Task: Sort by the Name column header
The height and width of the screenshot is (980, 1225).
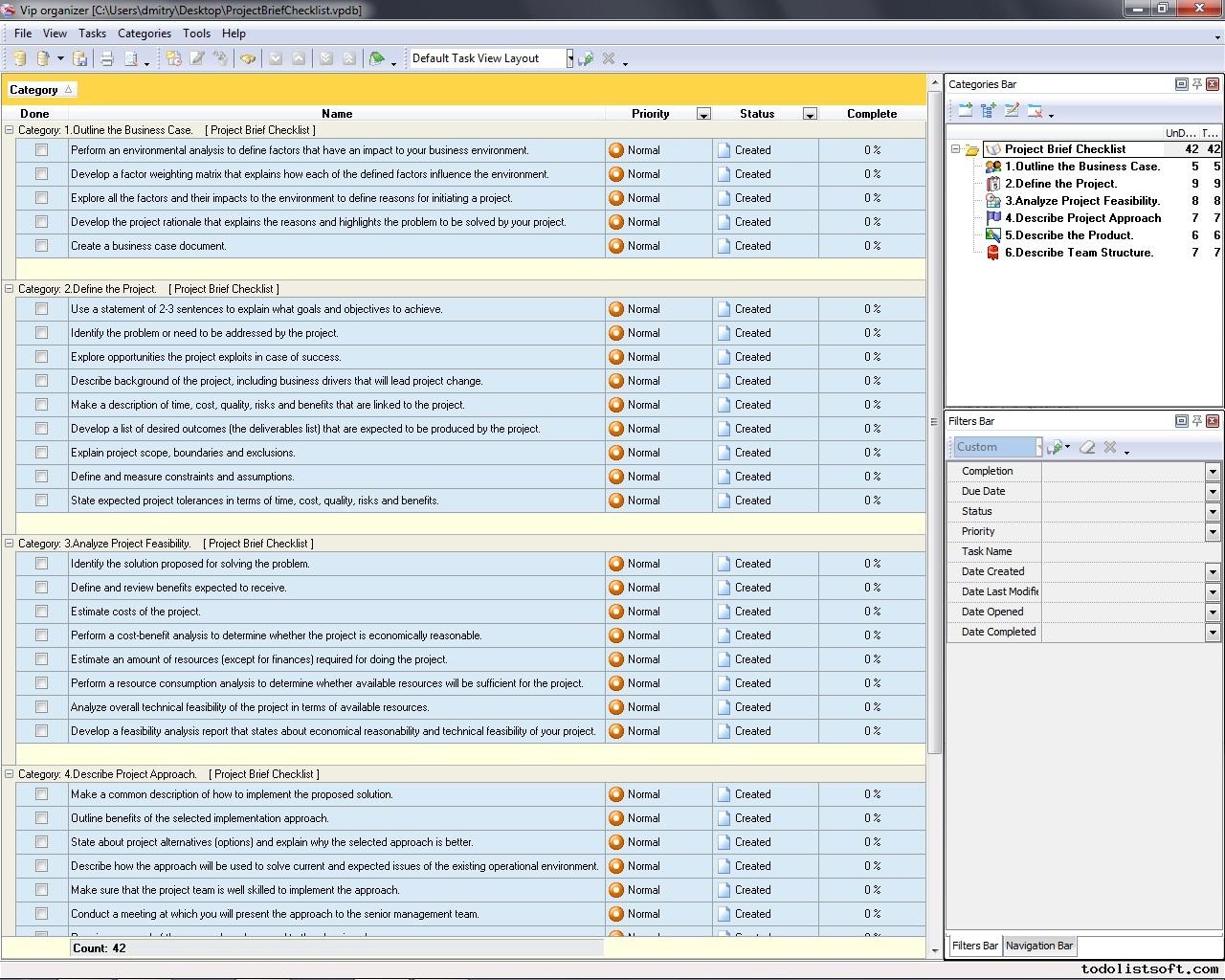Action: 336,114
